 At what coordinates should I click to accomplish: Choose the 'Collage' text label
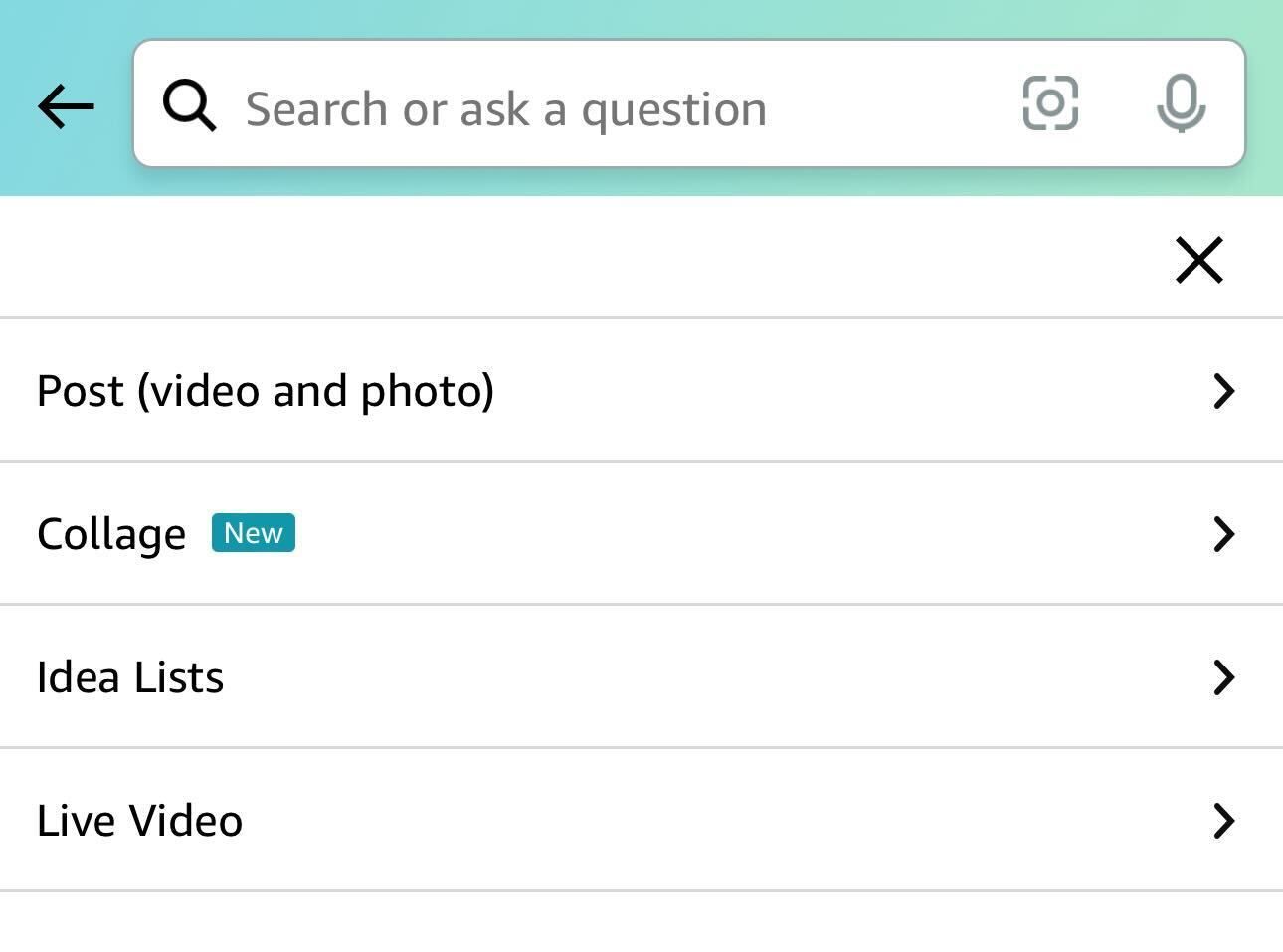click(x=111, y=534)
